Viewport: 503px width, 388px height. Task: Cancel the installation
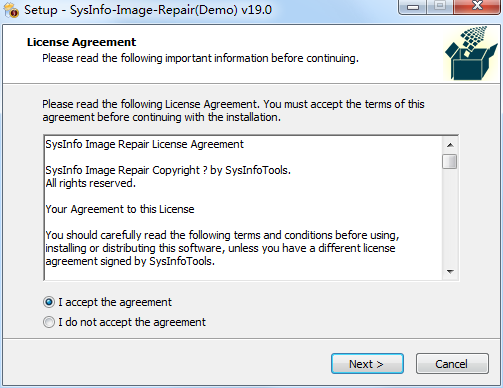click(x=452, y=364)
